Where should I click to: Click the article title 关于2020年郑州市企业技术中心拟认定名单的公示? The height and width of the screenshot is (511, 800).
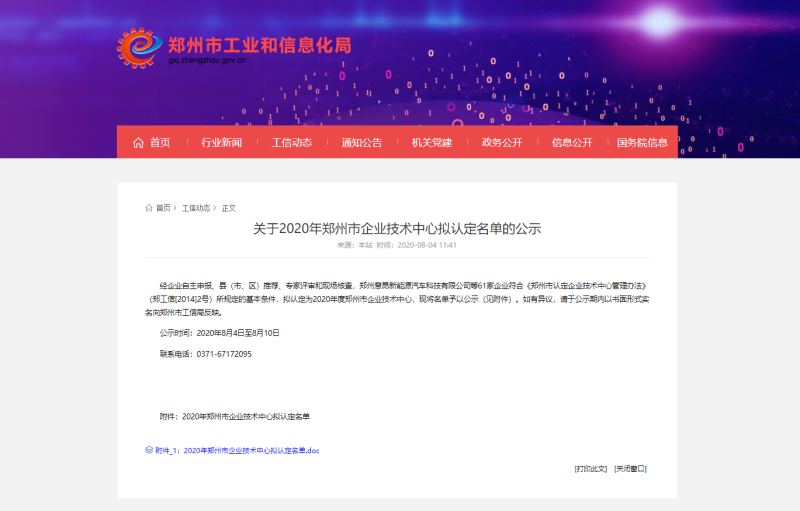(x=397, y=229)
